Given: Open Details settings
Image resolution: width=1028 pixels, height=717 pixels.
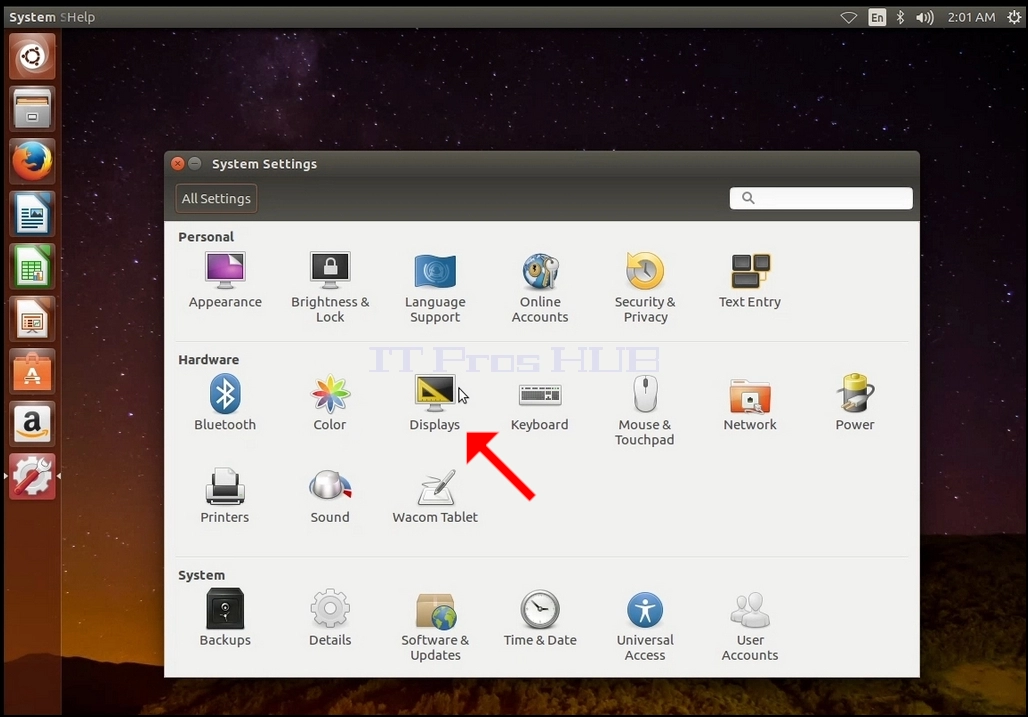Looking at the screenshot, I should click(x=330, y=617).
